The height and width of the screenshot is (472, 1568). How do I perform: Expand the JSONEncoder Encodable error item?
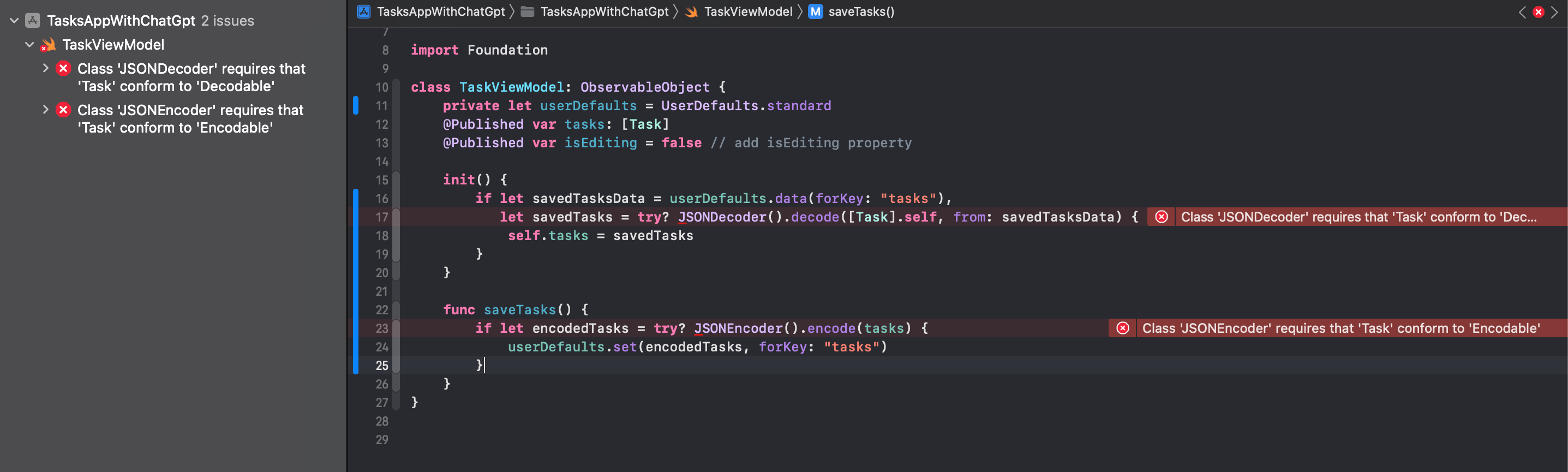pos(45,110)
